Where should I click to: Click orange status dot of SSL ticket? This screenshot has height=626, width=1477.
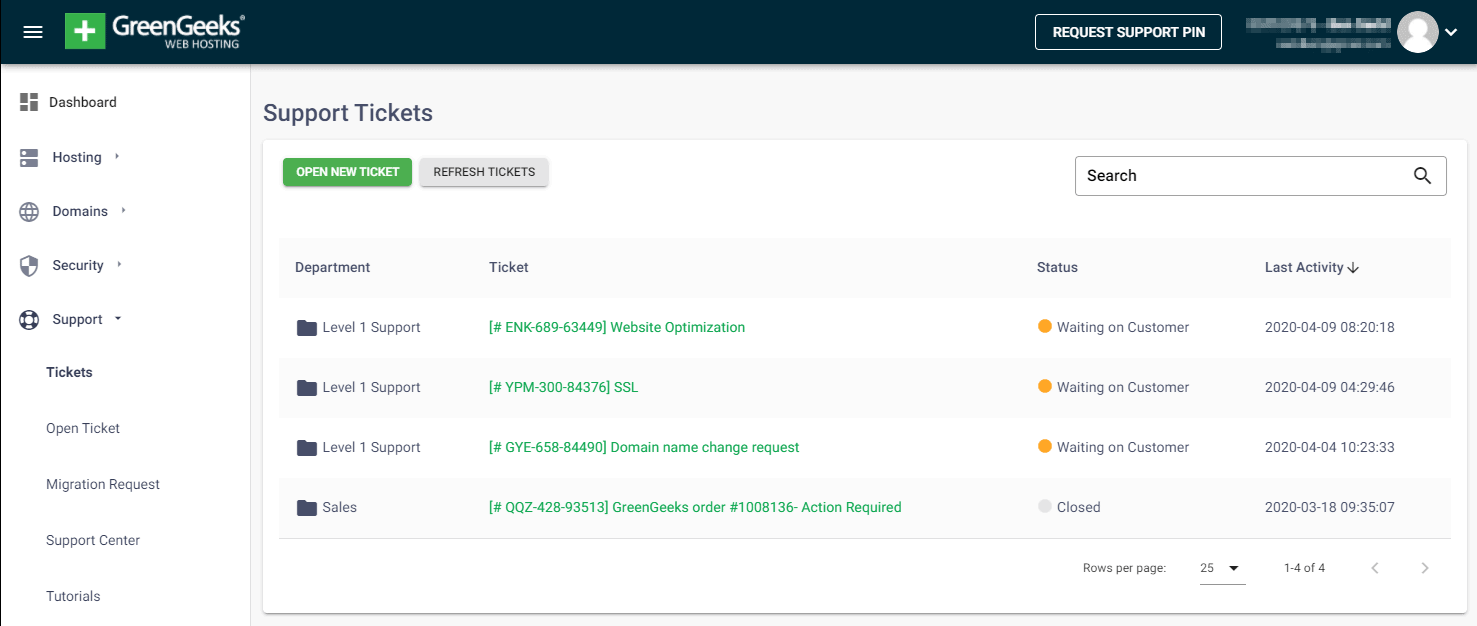click(1045, 386)
